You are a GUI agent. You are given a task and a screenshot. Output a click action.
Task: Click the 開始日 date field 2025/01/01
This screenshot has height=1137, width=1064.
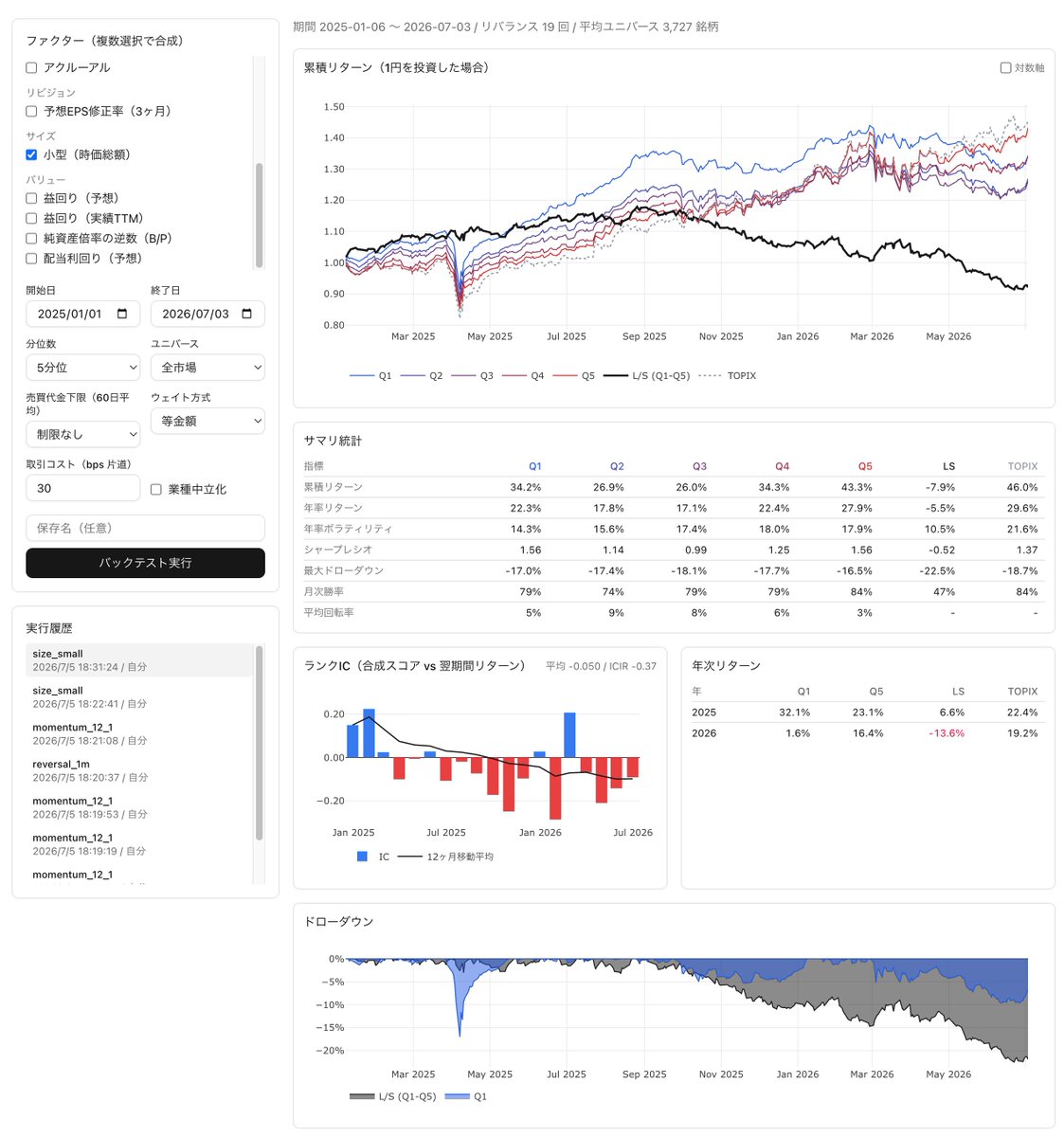82,314
